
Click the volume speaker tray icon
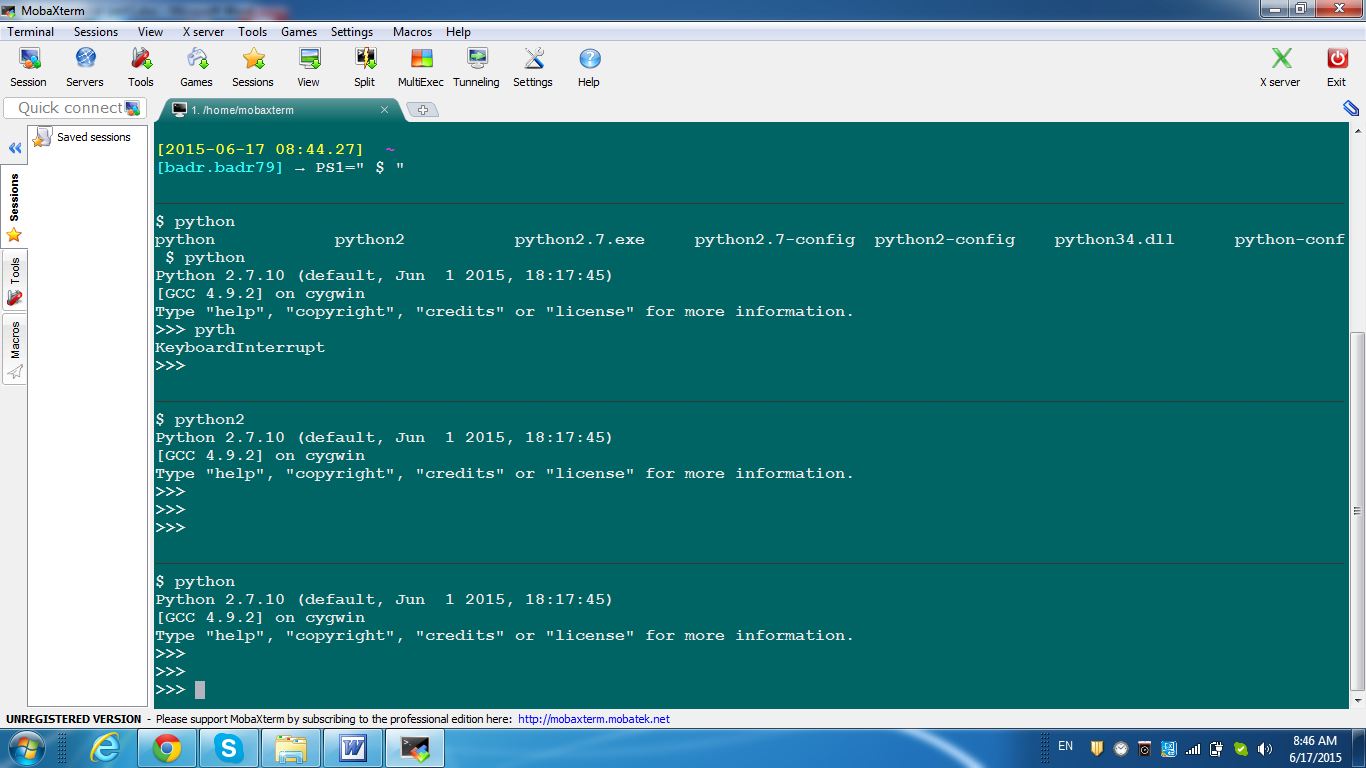pos(1265,748)
